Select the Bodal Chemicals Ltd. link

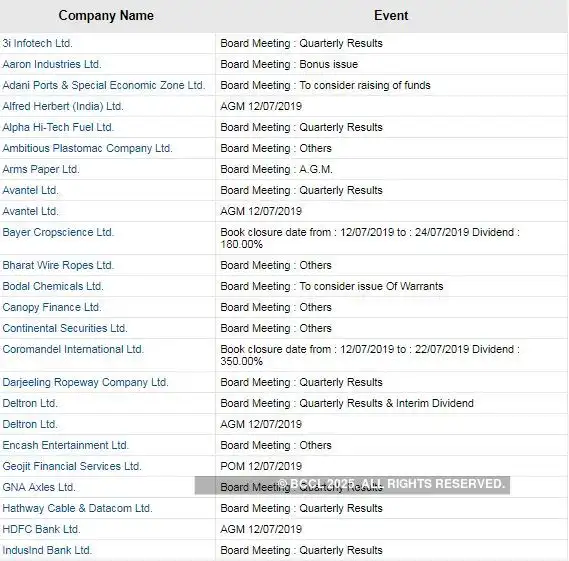coord(53,286)
